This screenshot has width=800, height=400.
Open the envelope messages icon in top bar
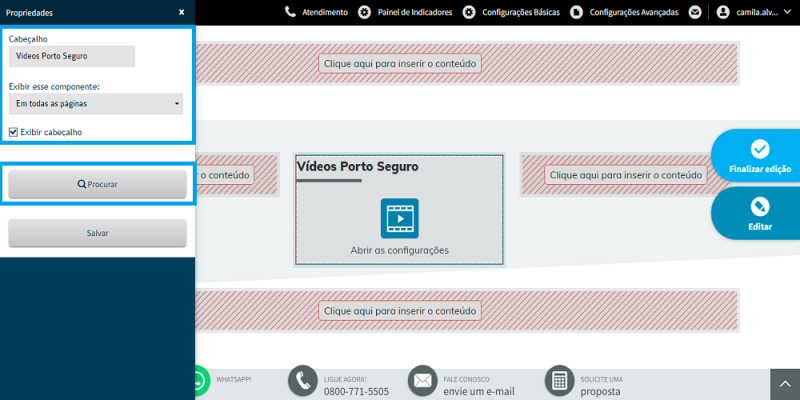[696, 12]
